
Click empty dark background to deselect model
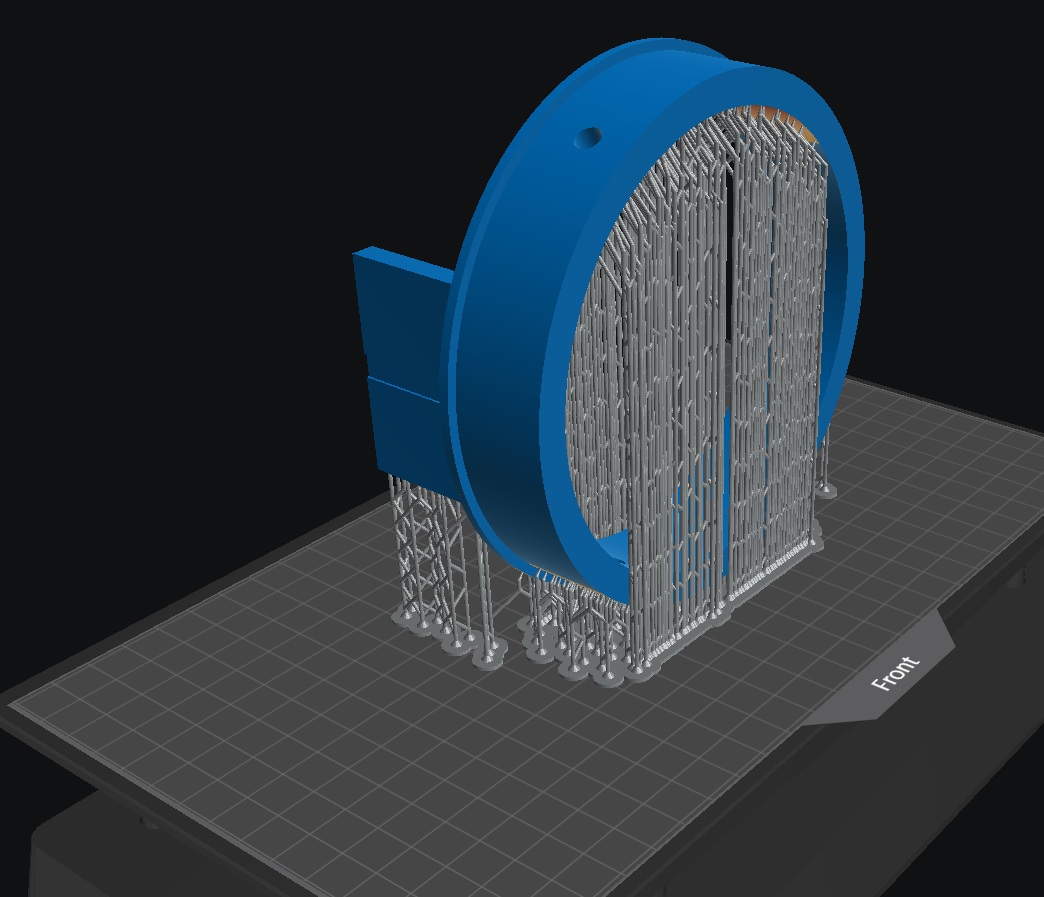click(166, 200)
